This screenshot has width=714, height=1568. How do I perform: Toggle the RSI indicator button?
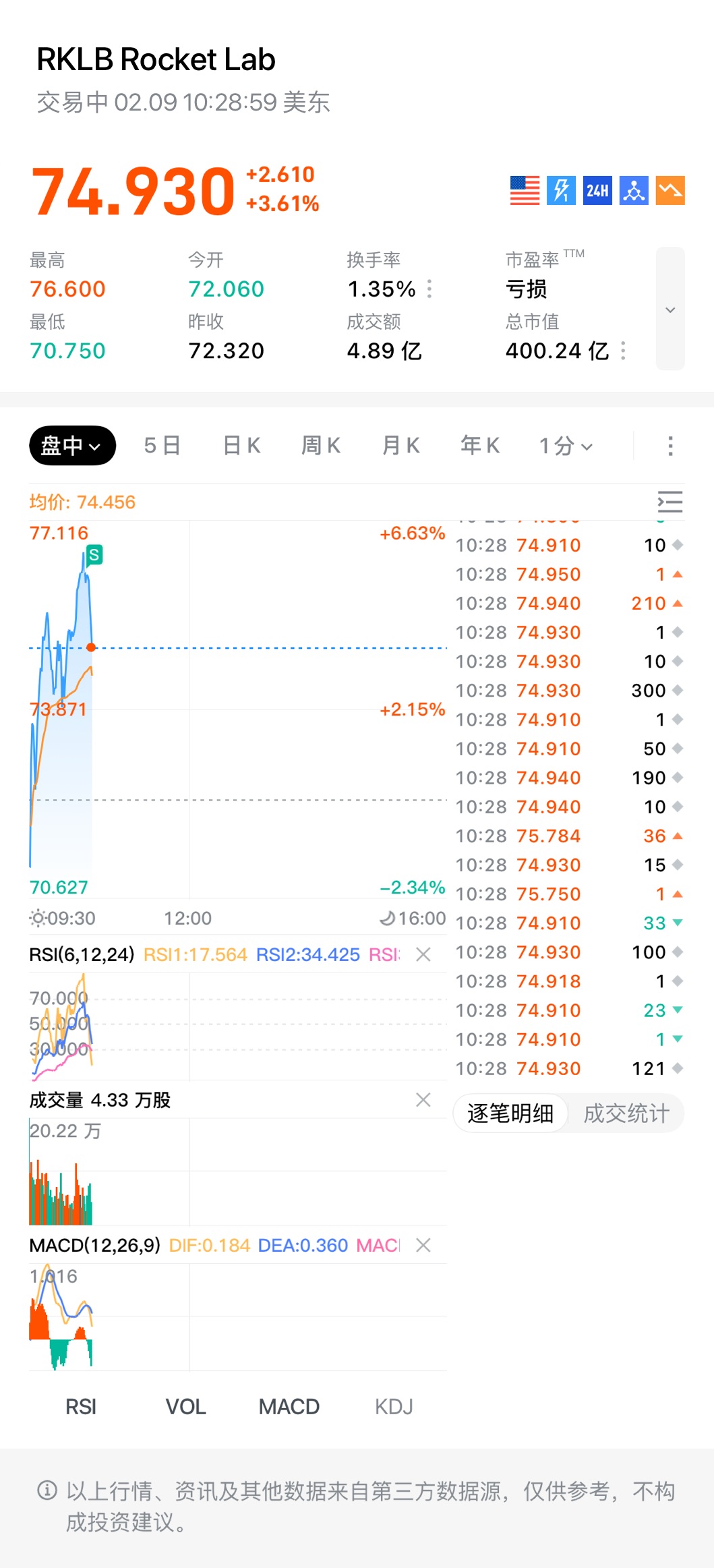pyautogui.click(x=81, y=1407)
